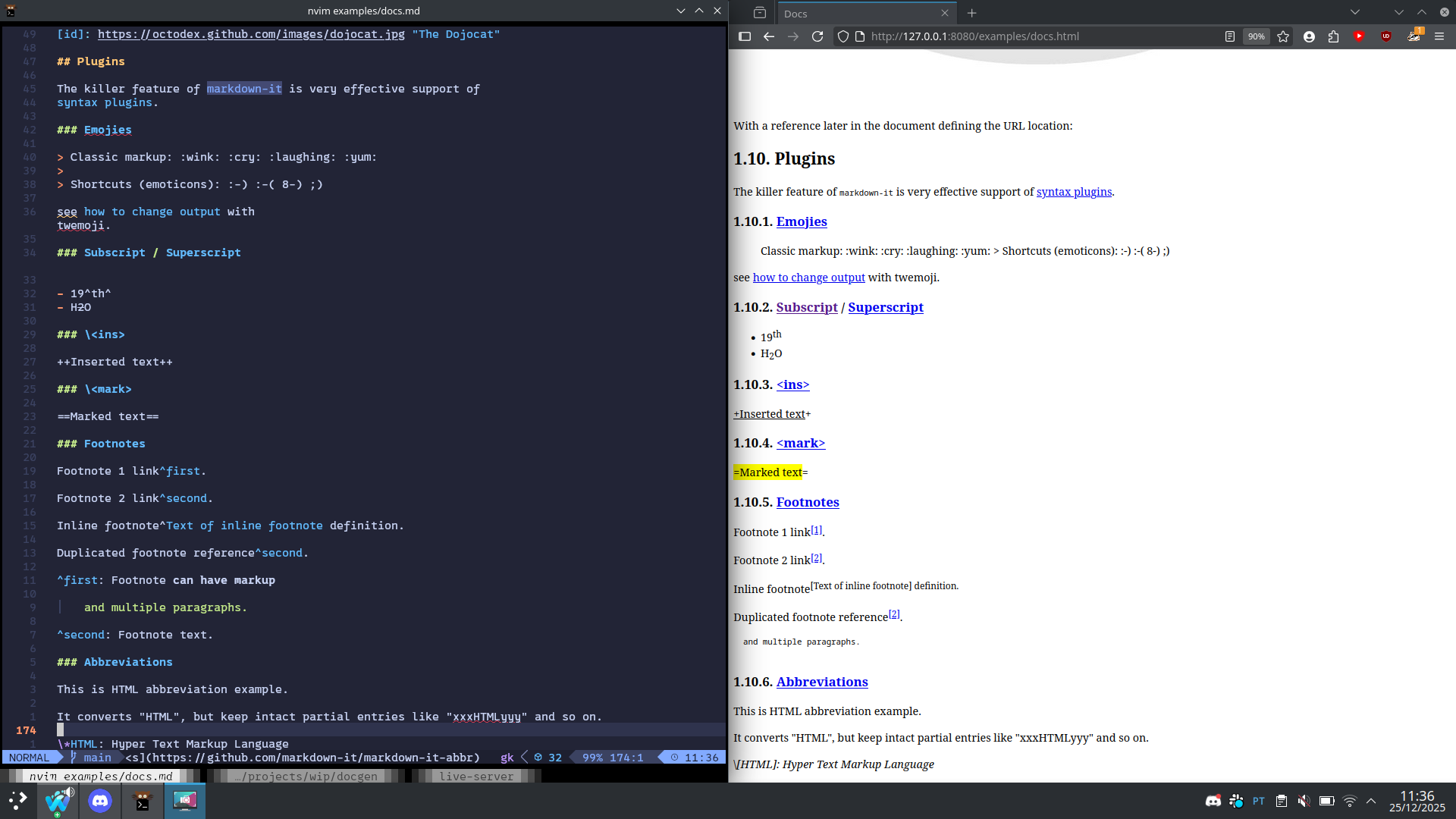Reset the 90% zoom level indicator
This screenshot has width=1456, height=819.
[1257, 36]
